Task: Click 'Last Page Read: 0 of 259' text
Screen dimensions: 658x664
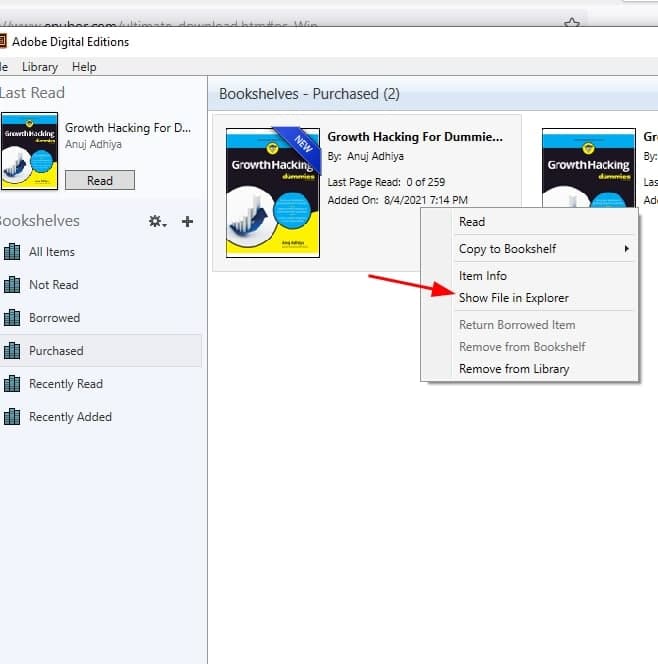Action: point(386,182)
